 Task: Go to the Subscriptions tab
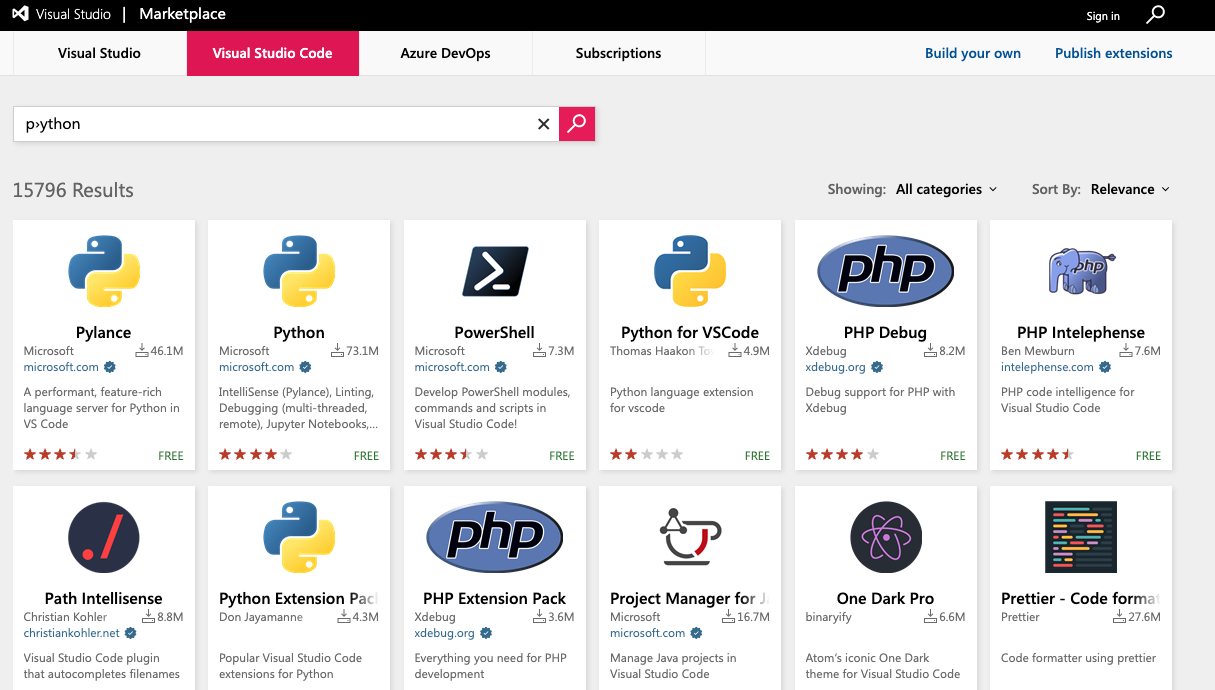(x=619, y=53)
